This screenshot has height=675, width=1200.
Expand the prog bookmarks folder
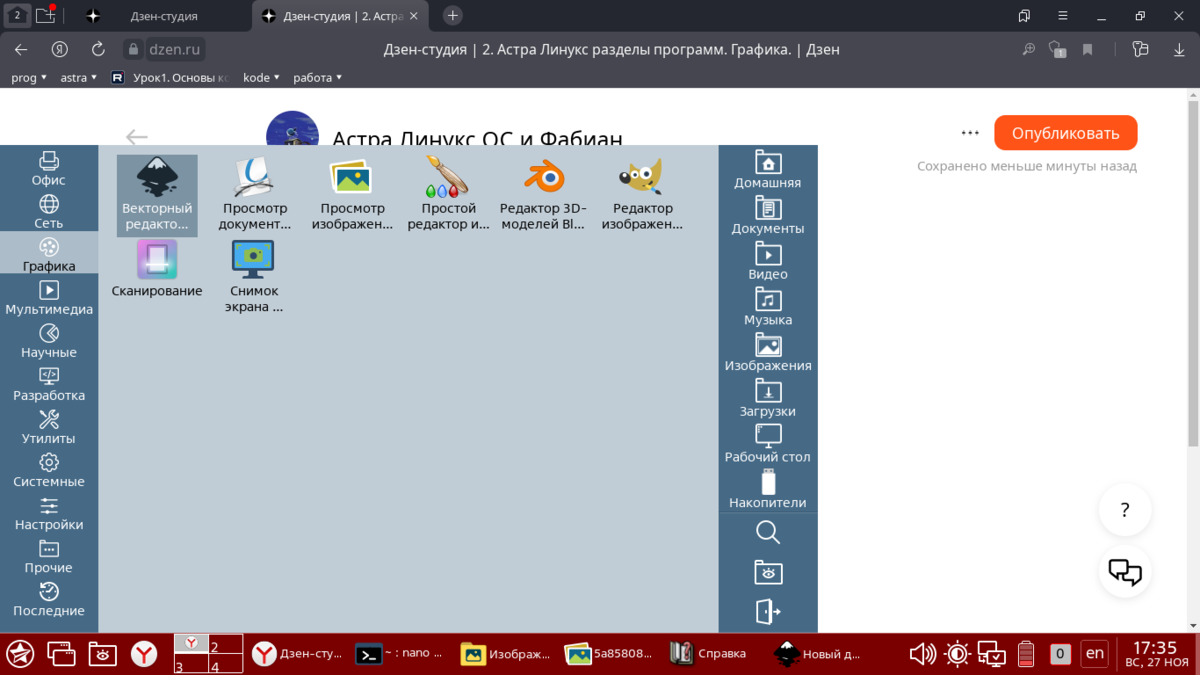click(x=29, y=77)
